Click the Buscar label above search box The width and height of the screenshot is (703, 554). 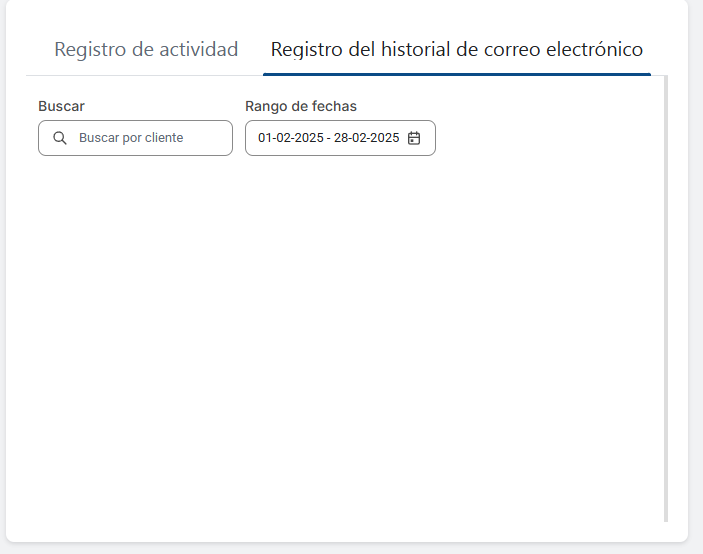(61, 106)
